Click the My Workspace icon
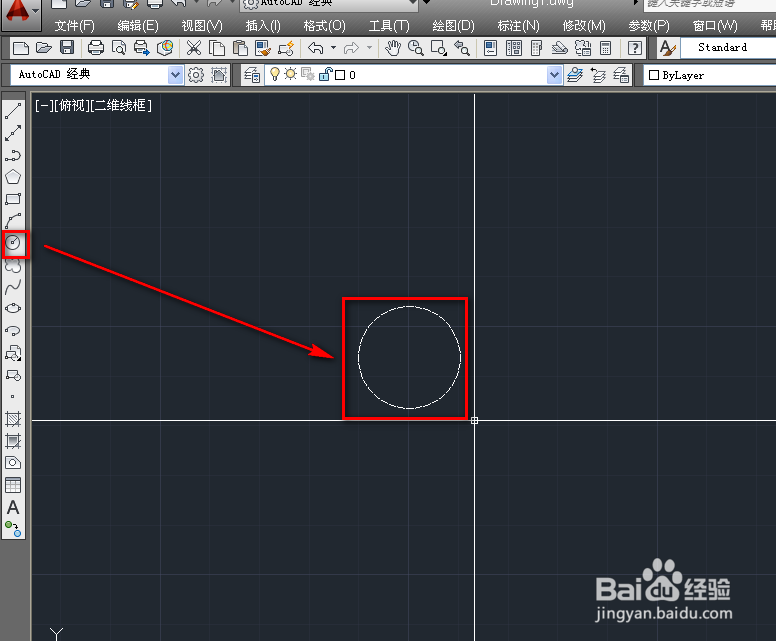The height and width of the screenshot is (641, 776). click(219, 75)
